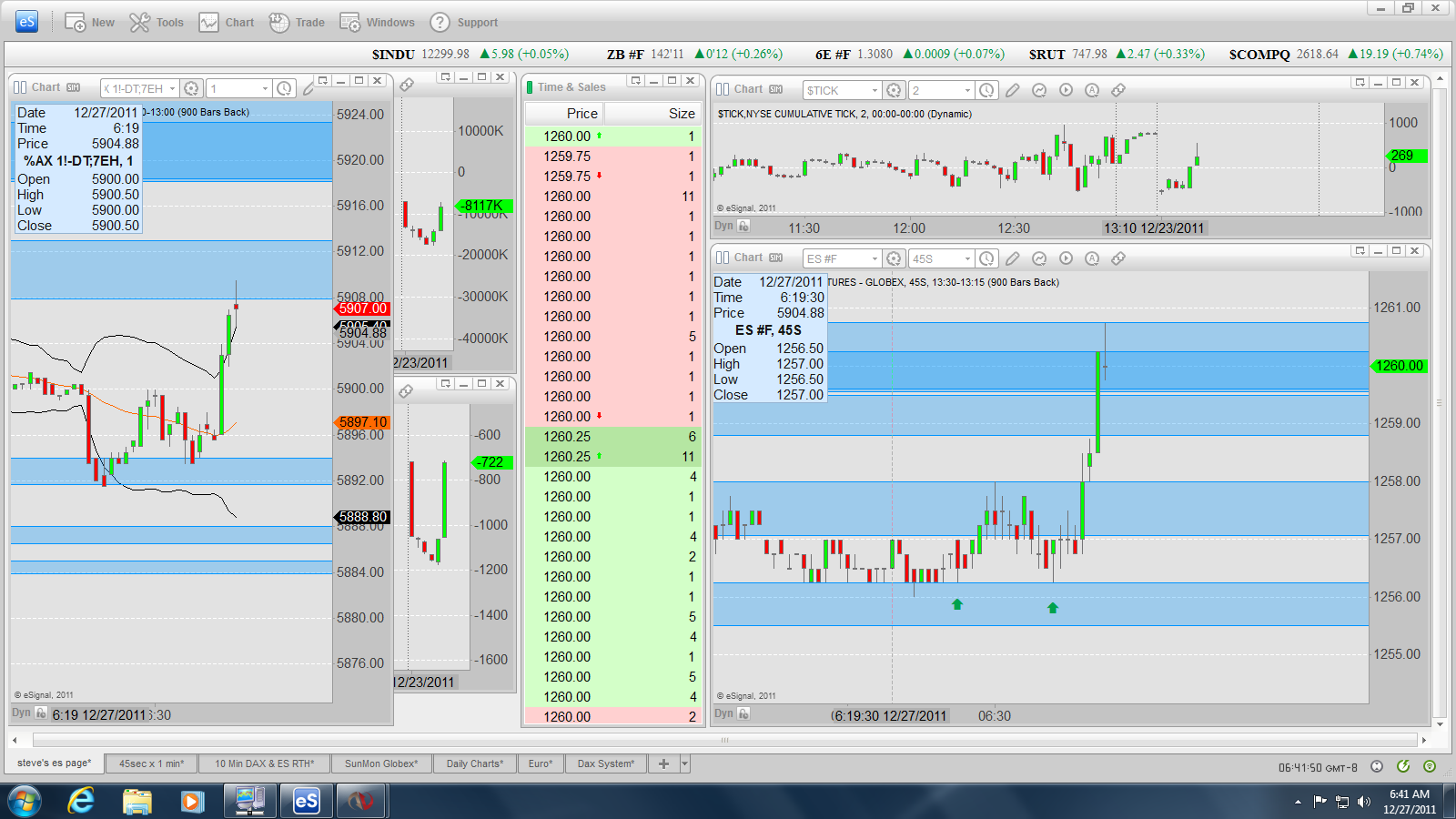The image size is (1456, 819).
Task: Toggle SIM badge in $TICK chart title
Action: tap(776, 89)
